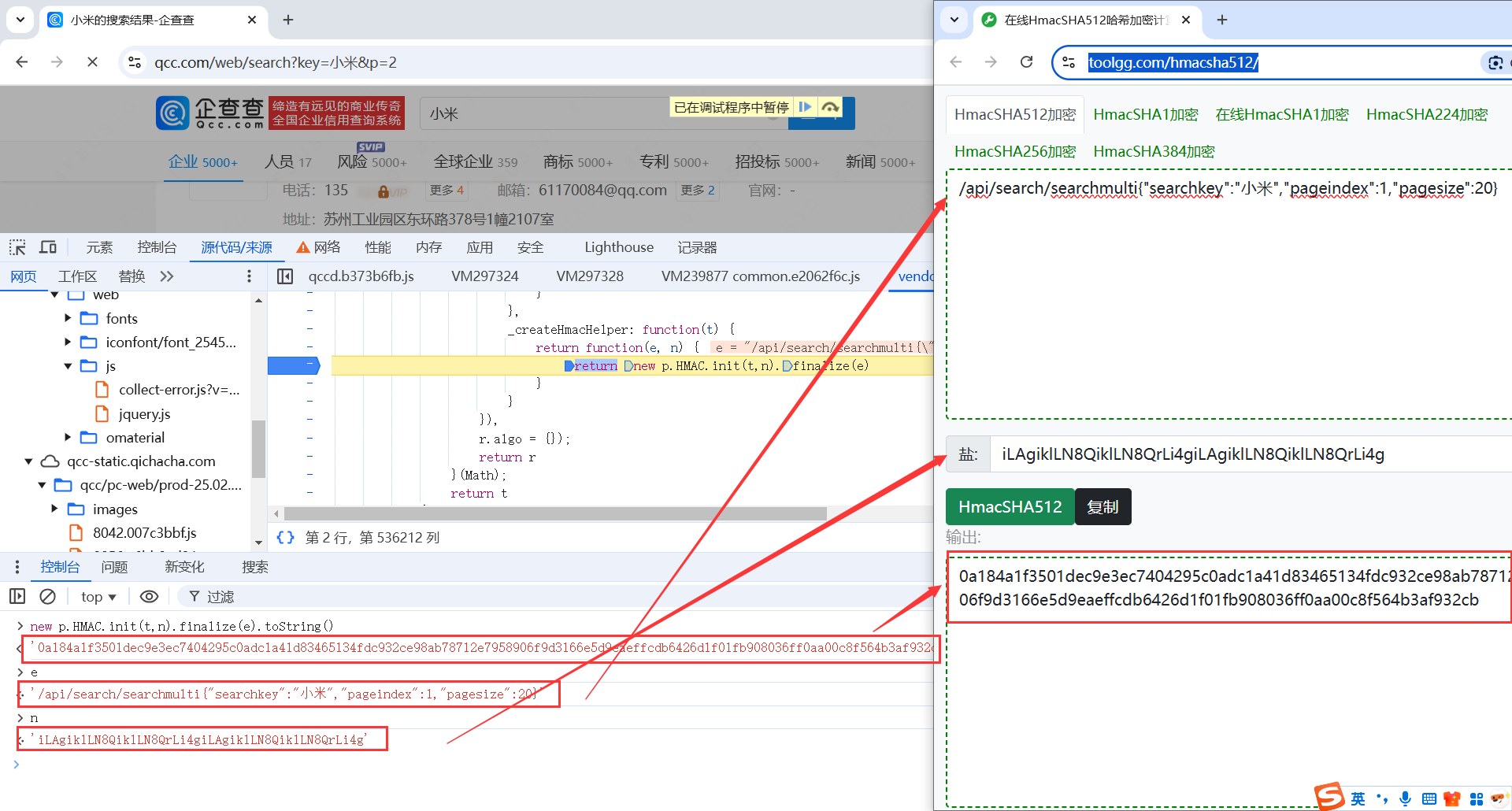Select the qccd.b373b6fb.js editor tab

click(361, 276)
